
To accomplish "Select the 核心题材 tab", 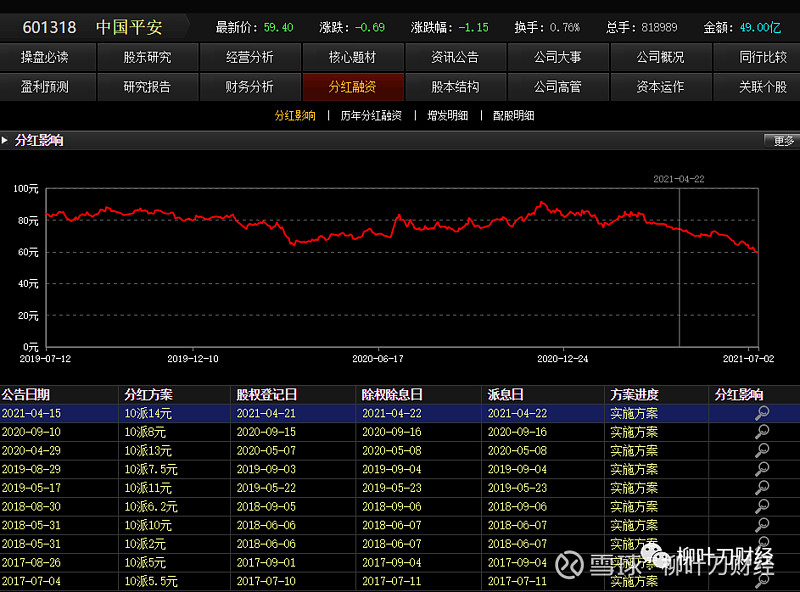I will click(x=353, y=57).
